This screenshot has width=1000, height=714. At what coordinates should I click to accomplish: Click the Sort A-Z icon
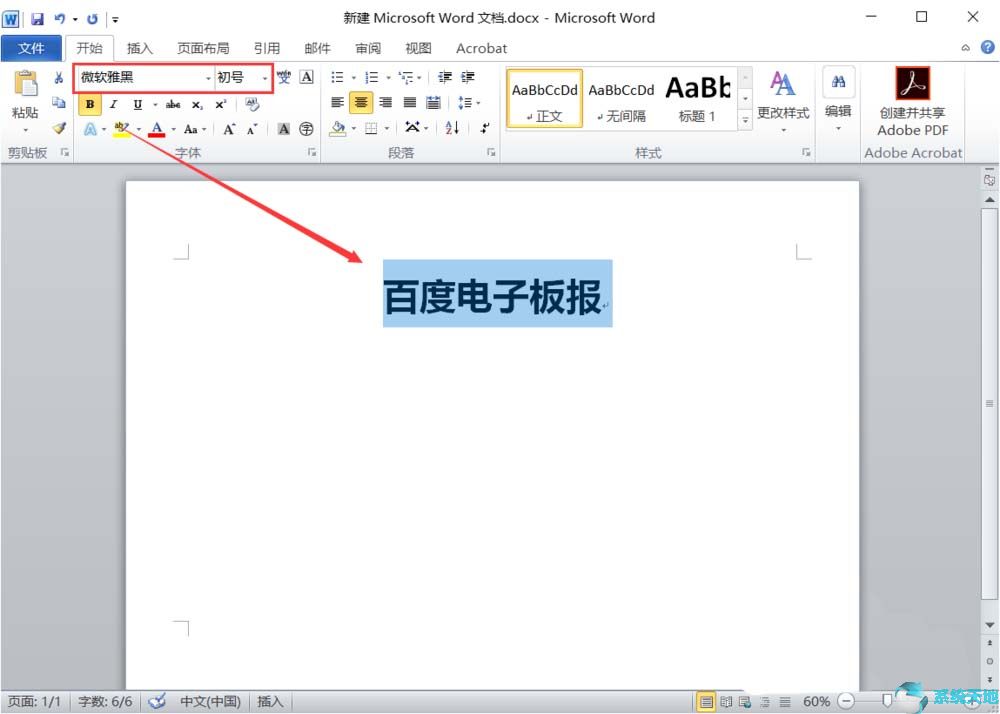point(452,129)
